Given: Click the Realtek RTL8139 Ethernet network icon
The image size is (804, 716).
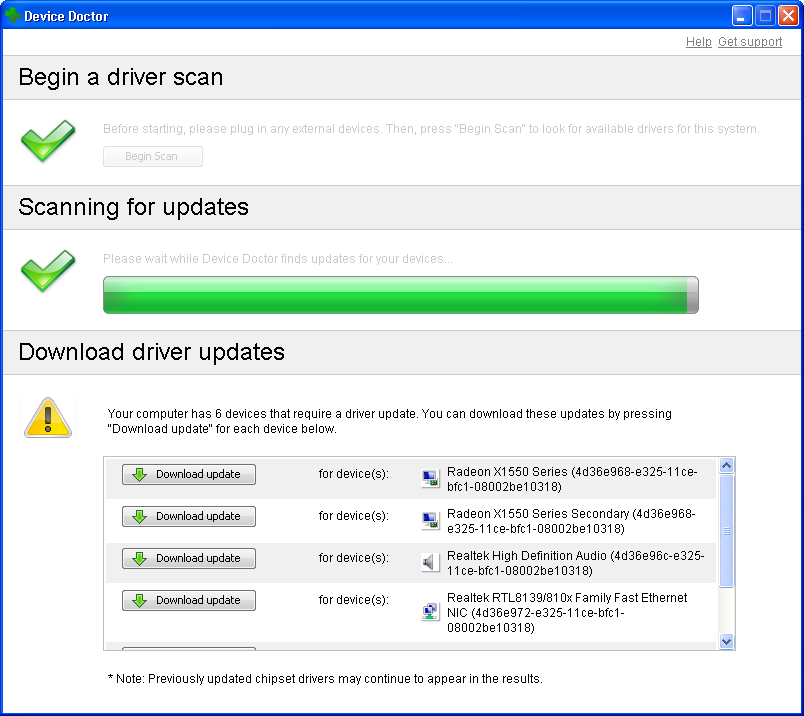Looking at the screenshot, I should click(430, 611).
